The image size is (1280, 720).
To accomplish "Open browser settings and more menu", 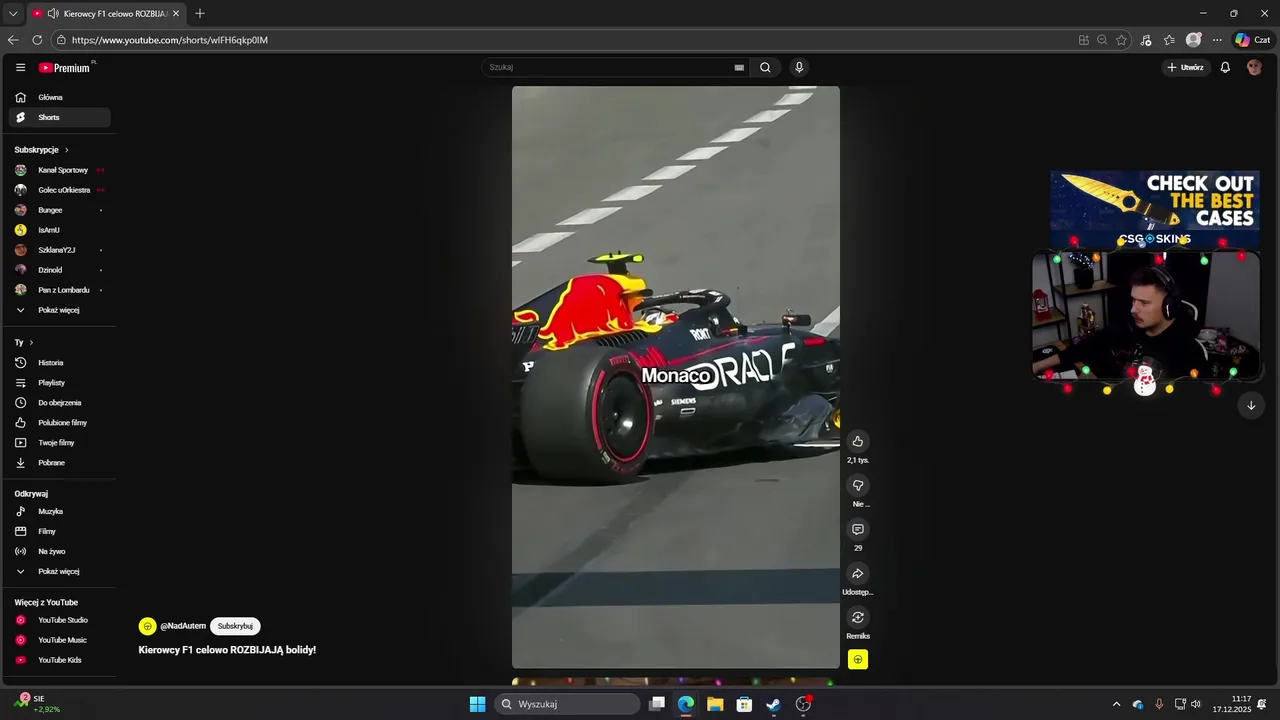I will pyautogui.click(x=1217, y=40).
